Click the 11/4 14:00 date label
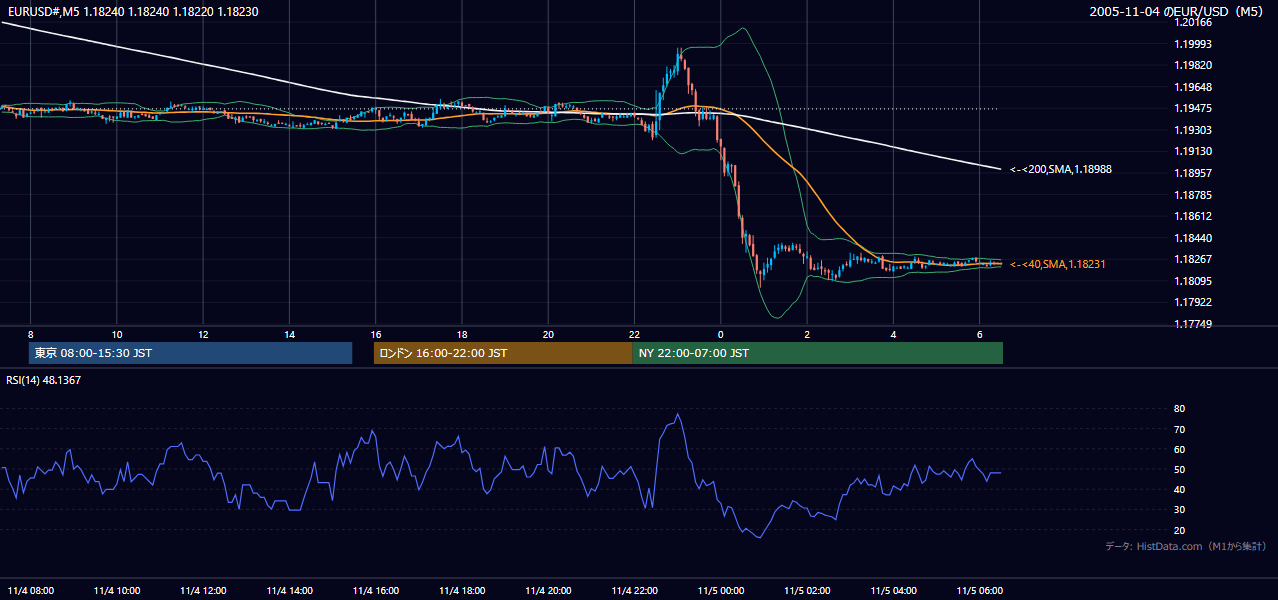This screenshot has width=1278, height=600. tap(290, 590)
